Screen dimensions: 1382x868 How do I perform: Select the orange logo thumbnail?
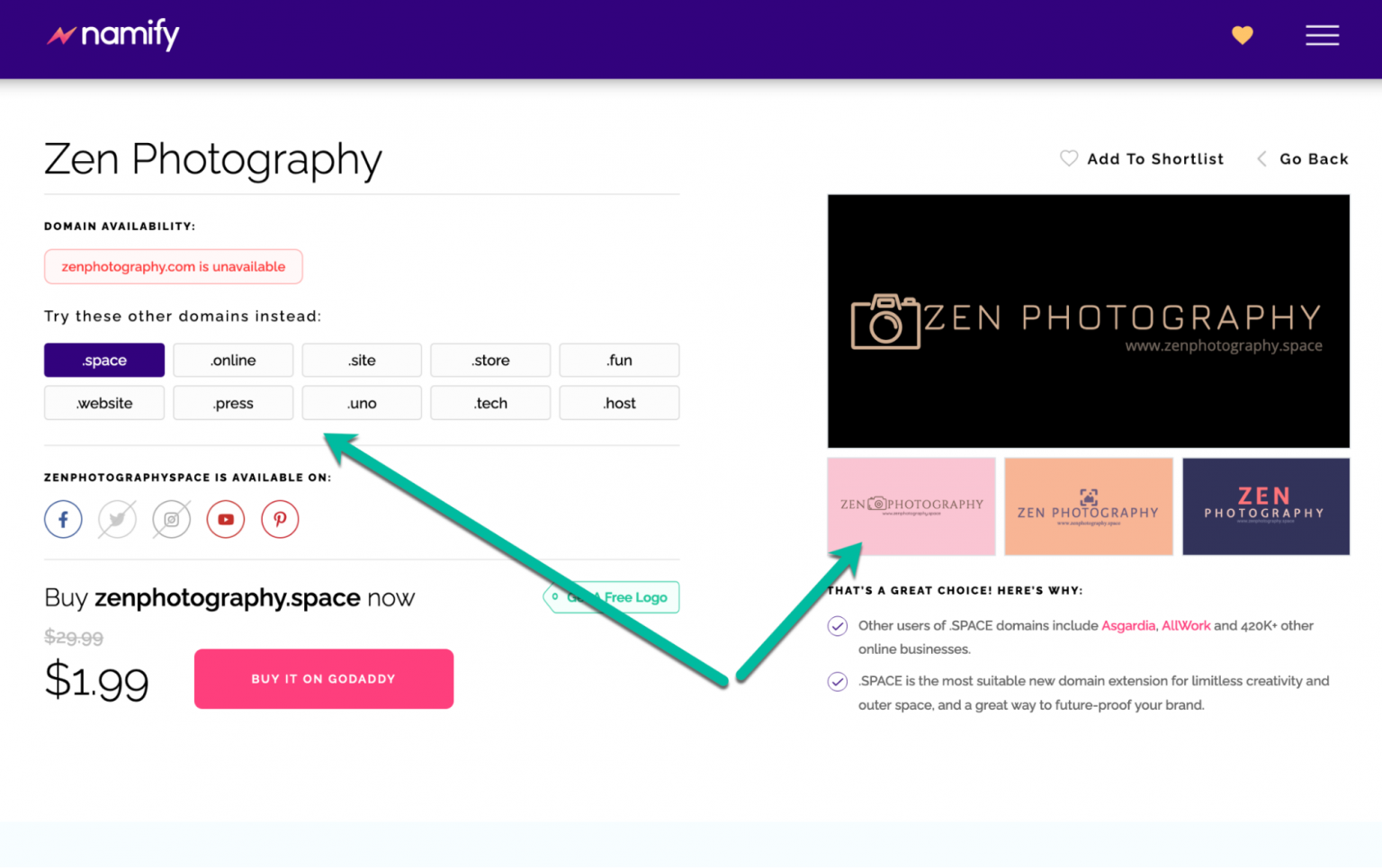[1088, 506]
